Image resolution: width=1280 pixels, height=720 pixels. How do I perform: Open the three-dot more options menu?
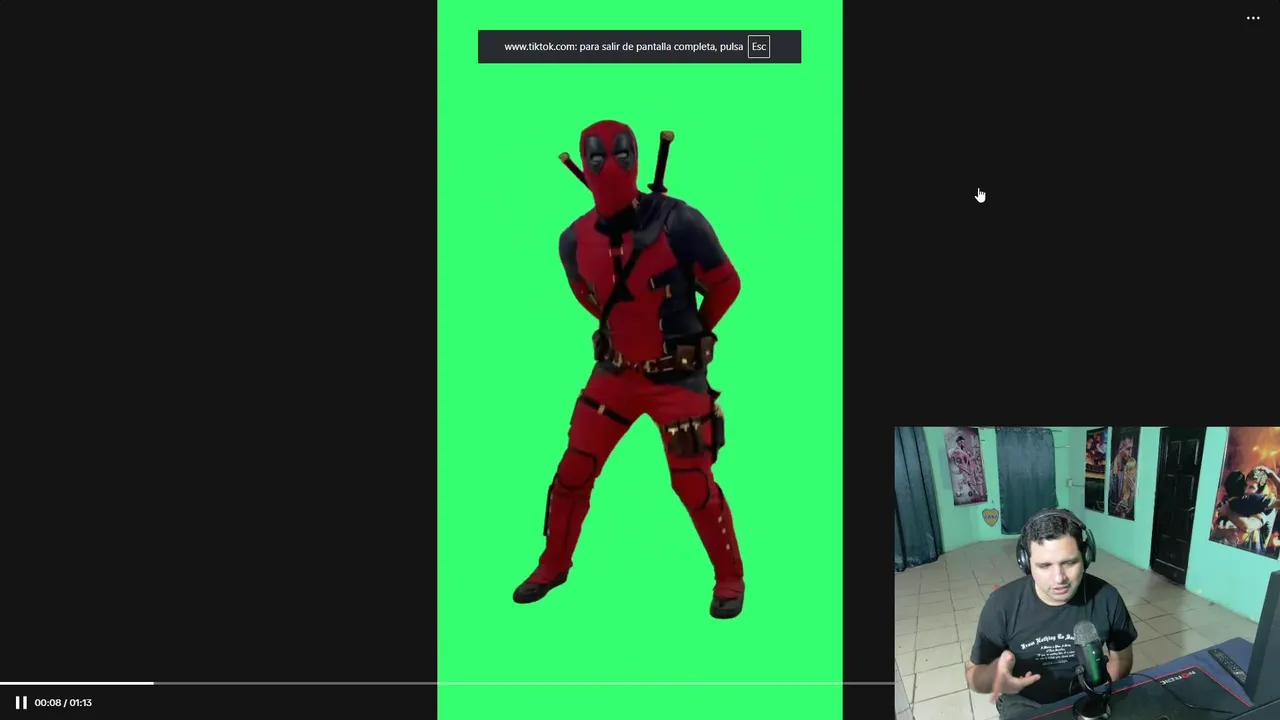[x=1253, y=18]
